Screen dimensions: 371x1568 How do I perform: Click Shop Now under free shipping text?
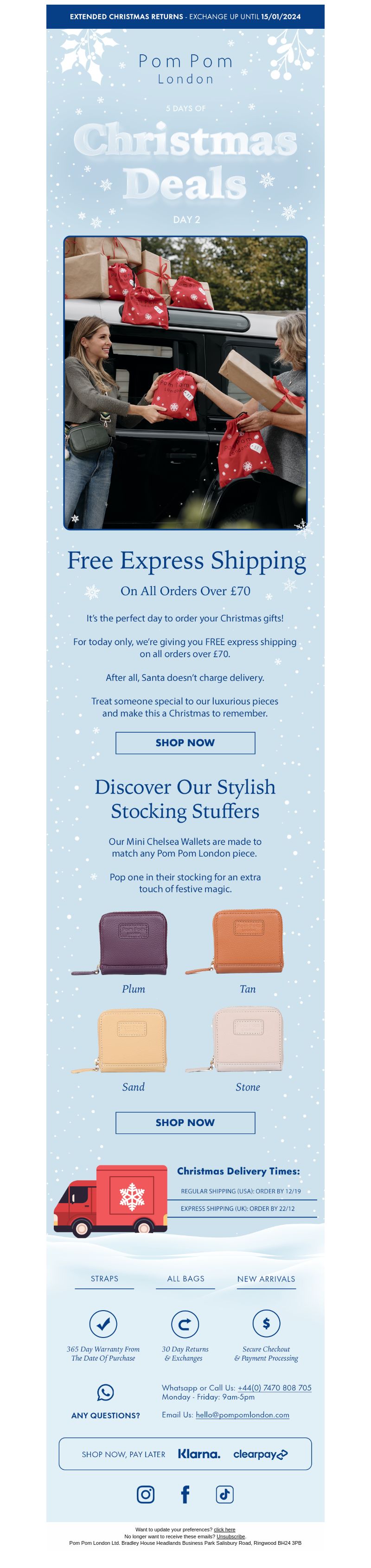pos(185,742)
